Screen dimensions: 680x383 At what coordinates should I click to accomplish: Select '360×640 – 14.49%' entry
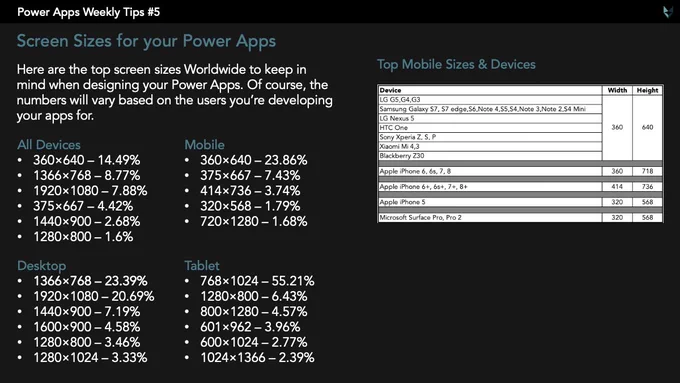pyautogui.click(x=86, y=160)
